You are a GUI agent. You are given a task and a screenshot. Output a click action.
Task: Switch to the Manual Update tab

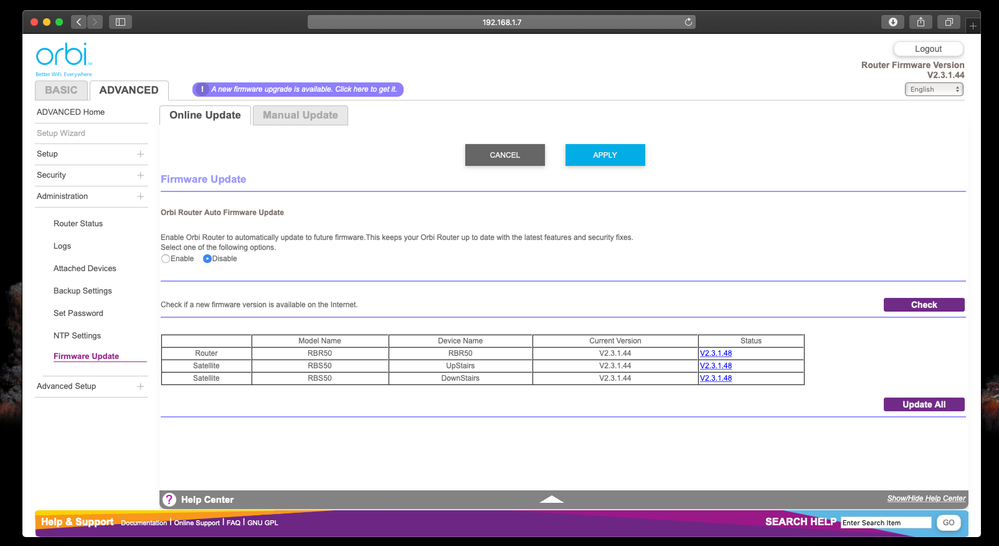click(300, 115)
